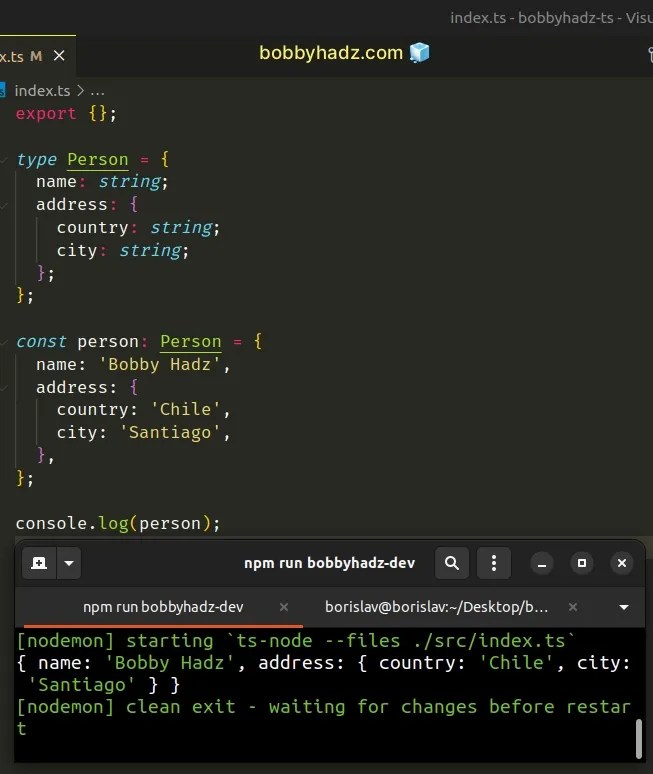
Task: Click the 'Santiago' string in editor
Action: 169,432
